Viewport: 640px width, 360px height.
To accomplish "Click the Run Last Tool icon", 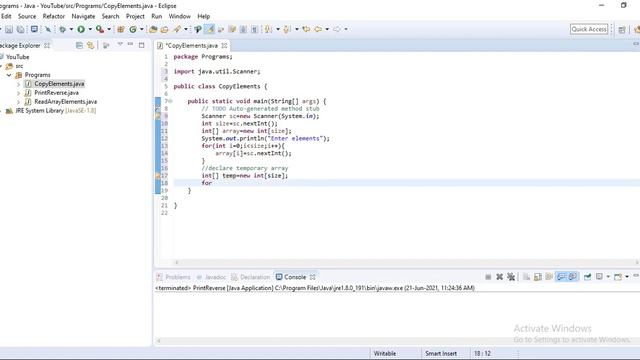I will pos(99,29).
